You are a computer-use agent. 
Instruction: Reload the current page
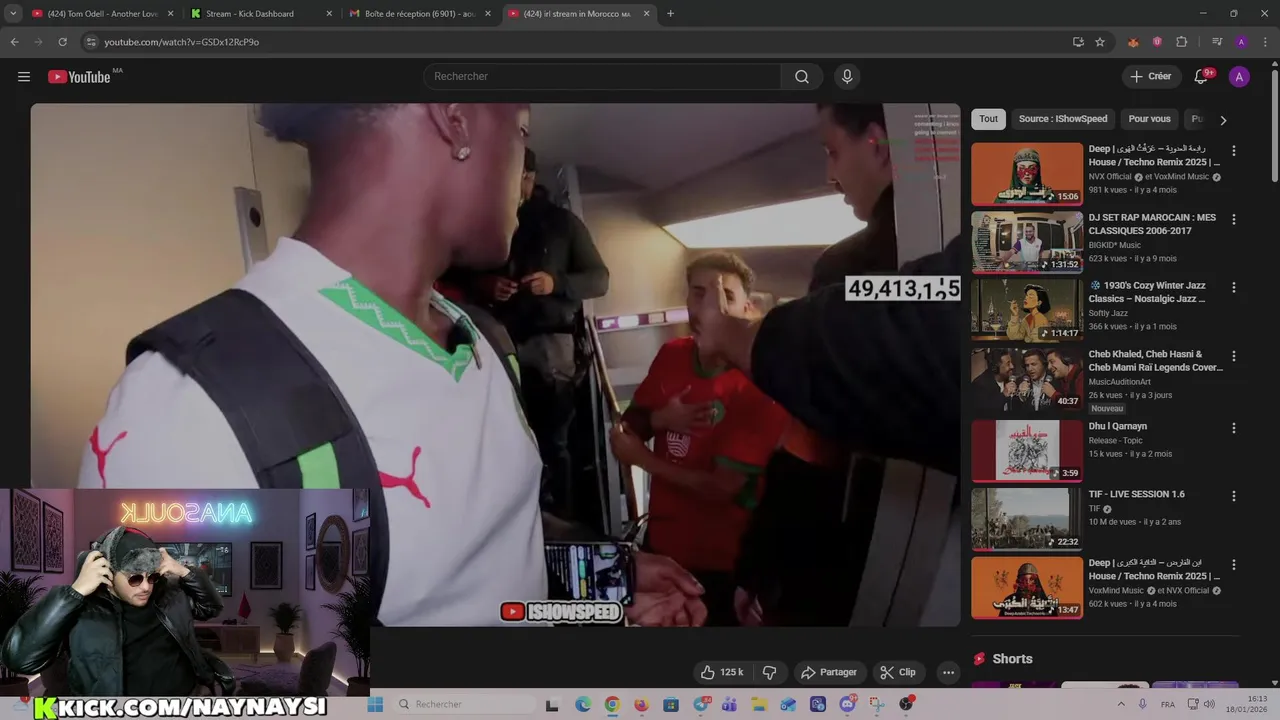coord(62,42)
